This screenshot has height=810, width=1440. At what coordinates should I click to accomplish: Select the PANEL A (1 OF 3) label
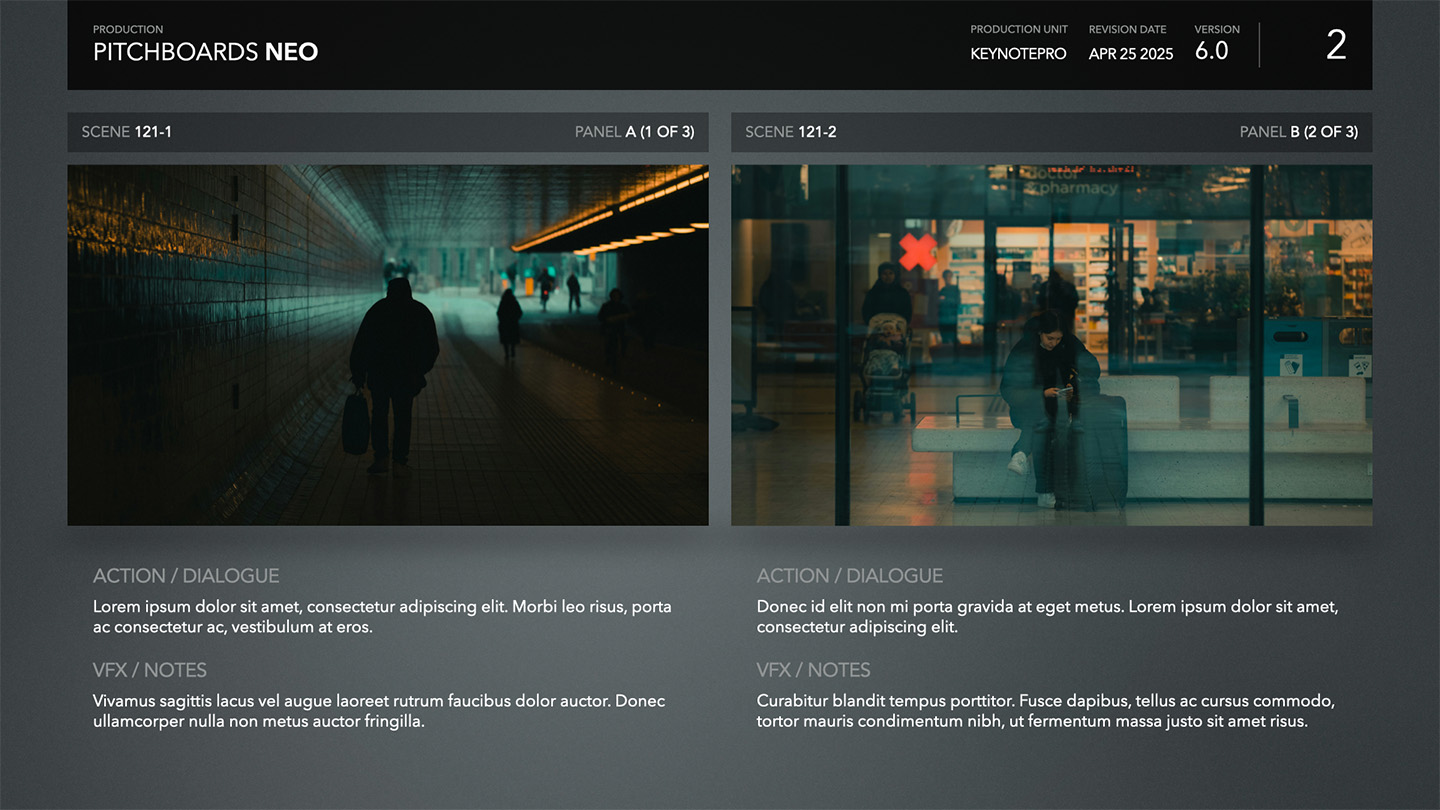[x=634, y=132]
